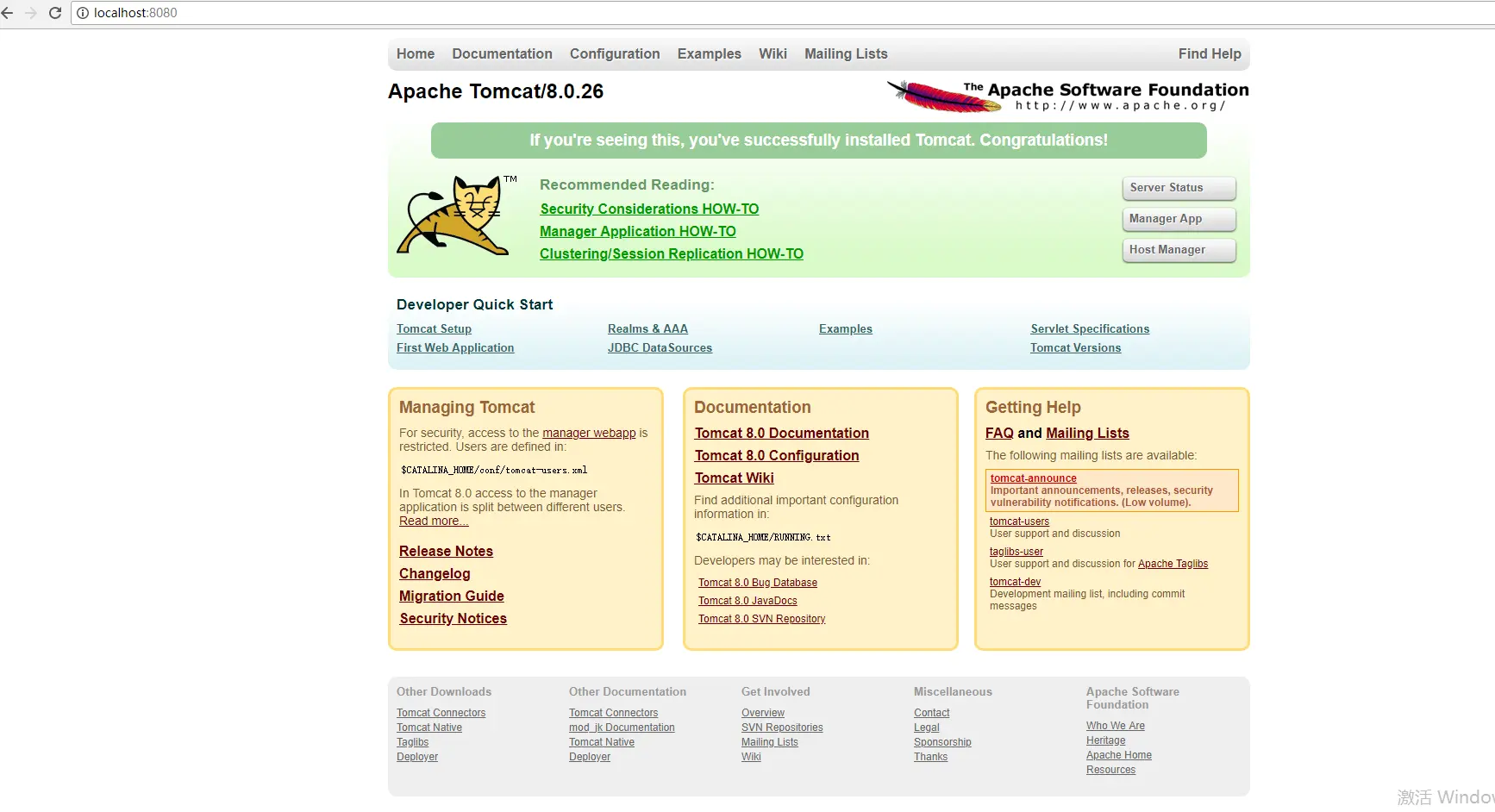Open the Tomcat Setup quick start link
Image resolution: width=1495 pixels, height=812 pixels.
click(x=434, y=328)
